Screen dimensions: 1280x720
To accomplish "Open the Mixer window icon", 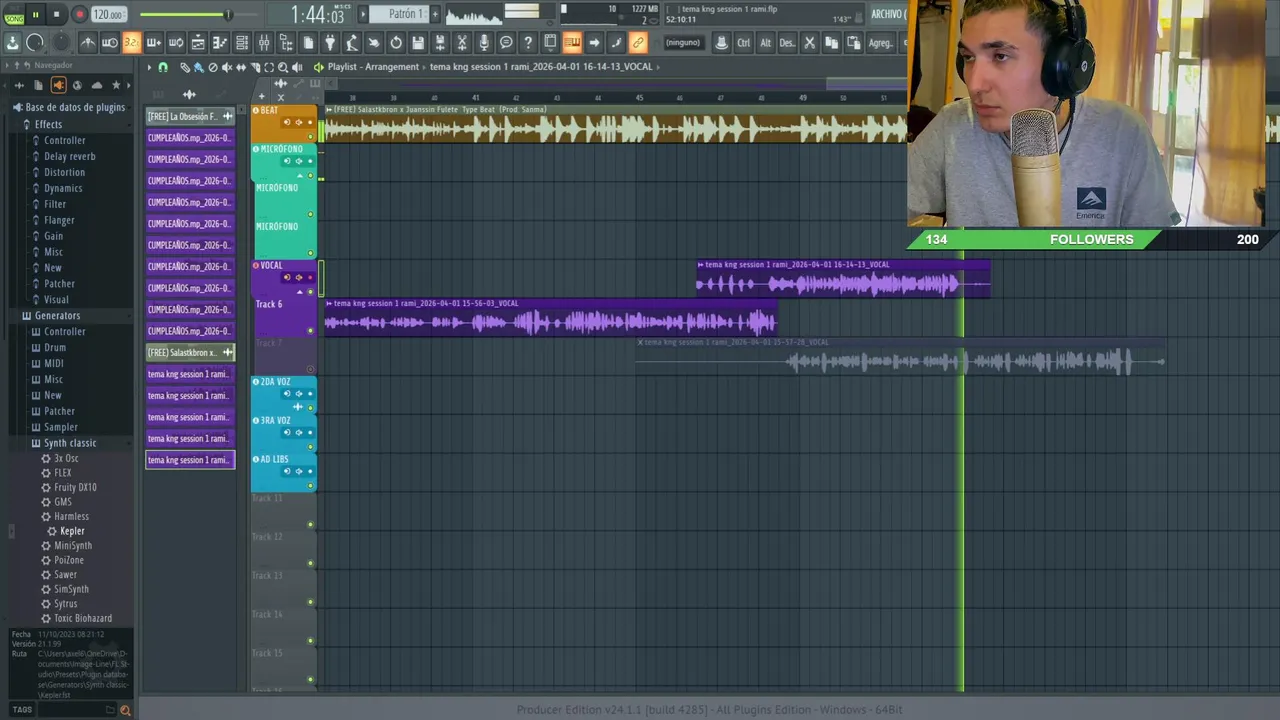I will coord(264,43).
